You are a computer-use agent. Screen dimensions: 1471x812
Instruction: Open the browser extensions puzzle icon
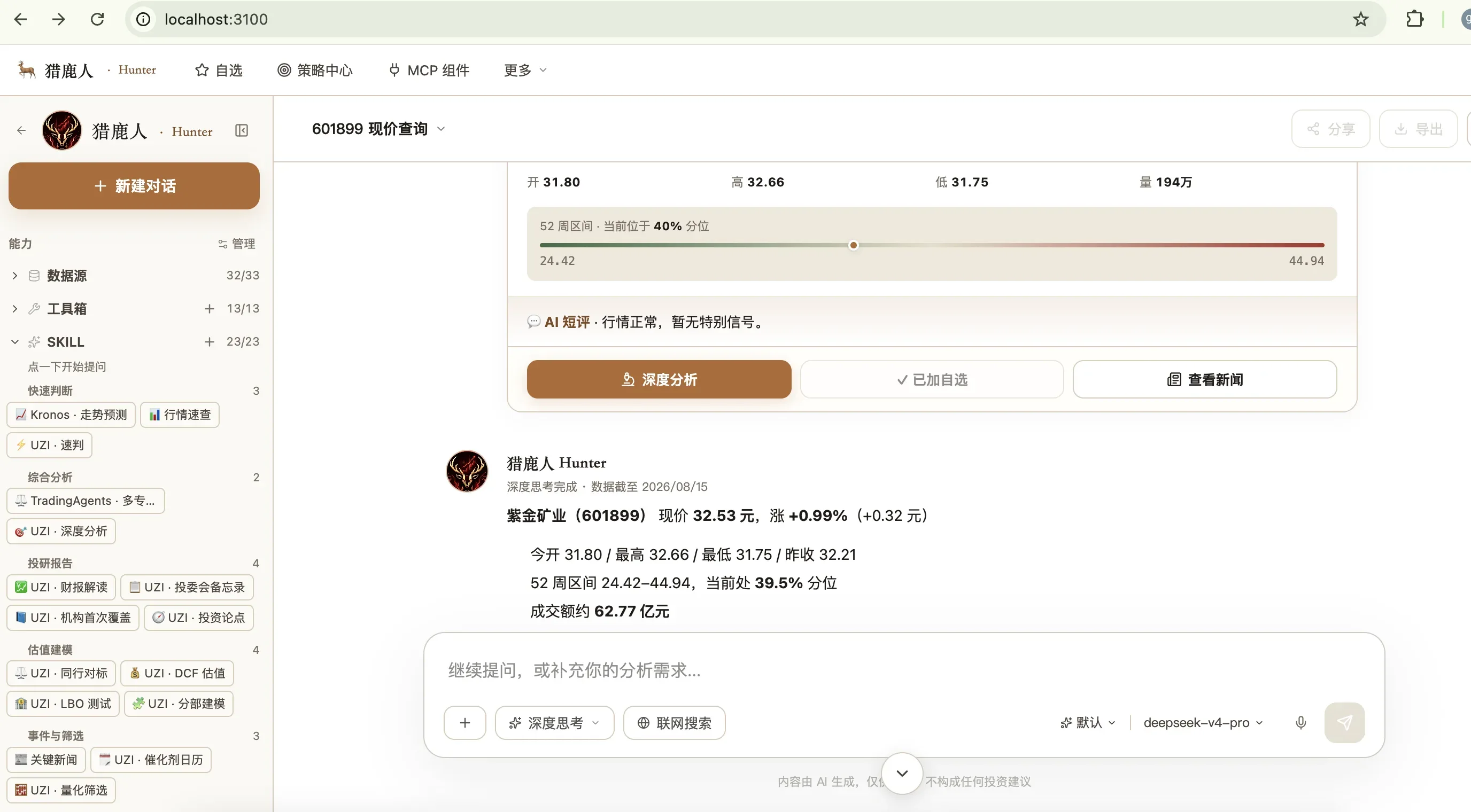1414,19
